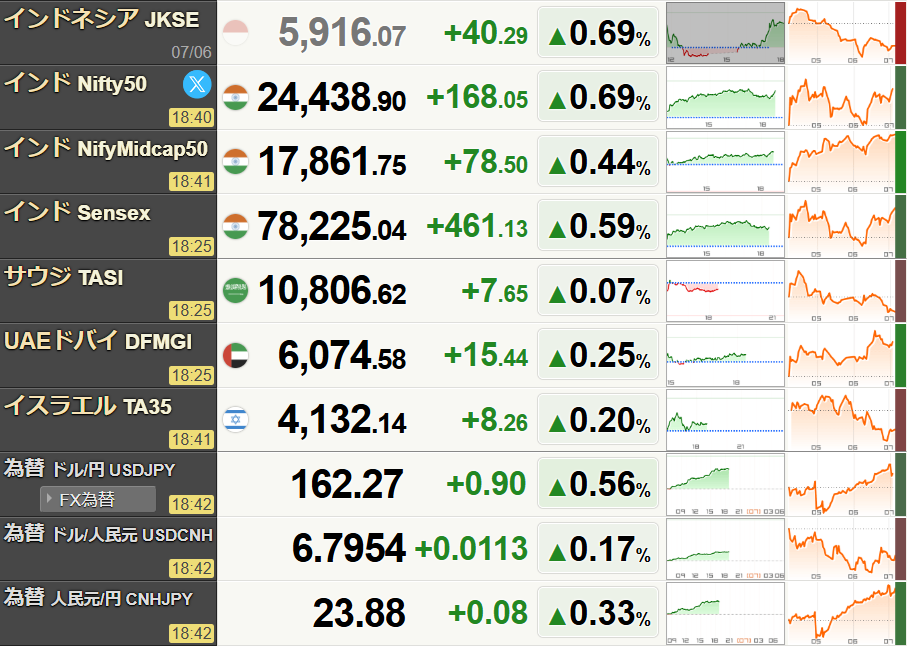This screenshot has width=907, height=646.
Task: Open the 為替 ドル/円 USDJPY link
Action: coord(90,469)
